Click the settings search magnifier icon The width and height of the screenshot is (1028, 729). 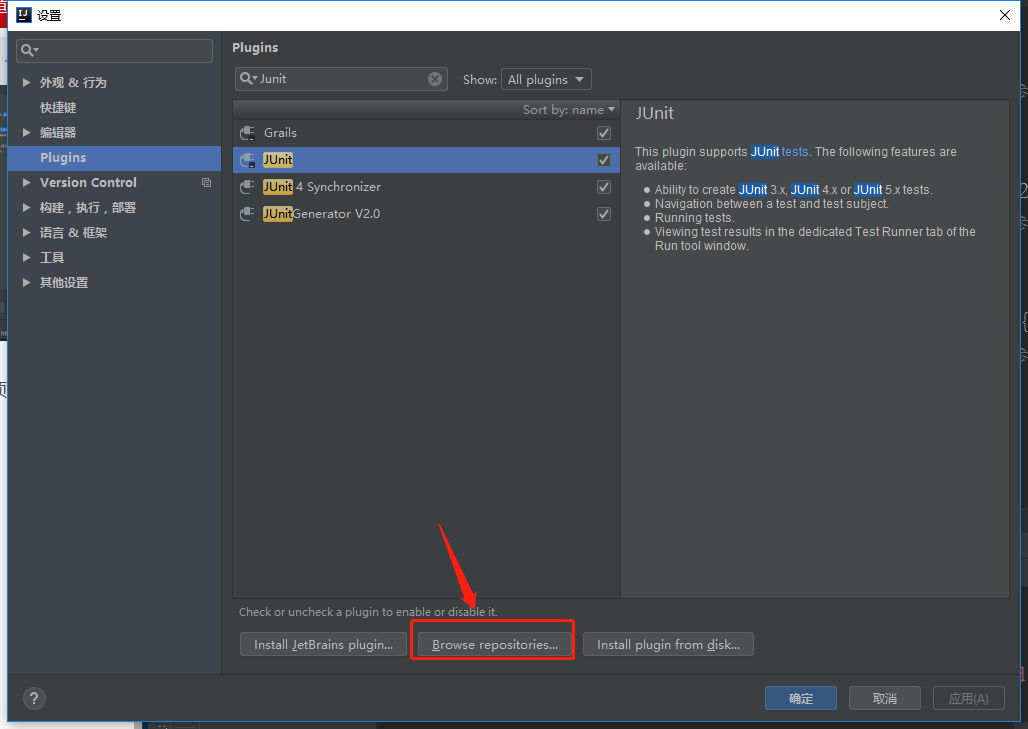[x=30, y=50]
